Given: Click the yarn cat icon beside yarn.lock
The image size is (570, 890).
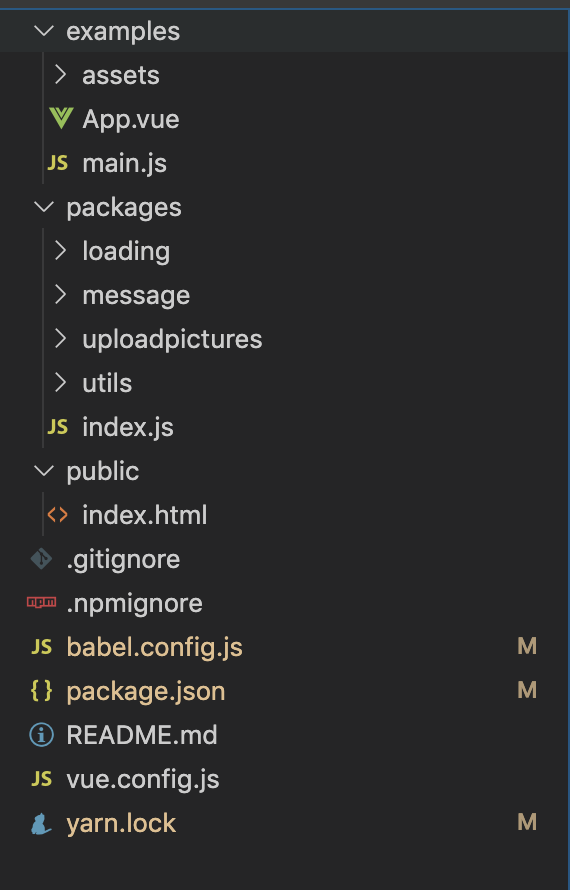Looking at the screenshot, I should coord(41,823).
